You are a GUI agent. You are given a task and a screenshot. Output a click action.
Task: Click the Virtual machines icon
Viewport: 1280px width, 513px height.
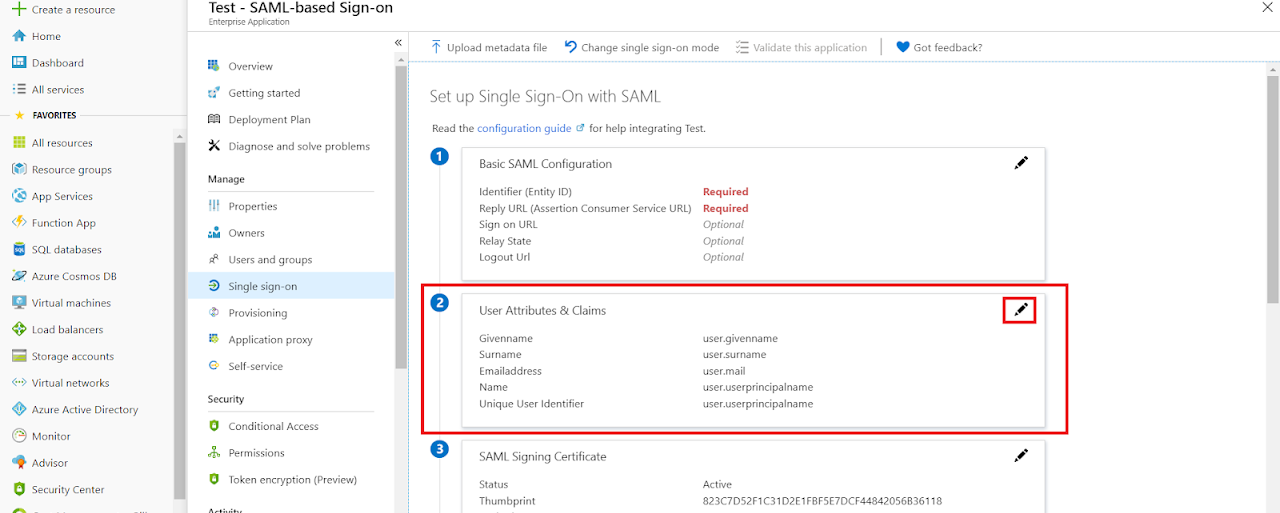(18, 303)
